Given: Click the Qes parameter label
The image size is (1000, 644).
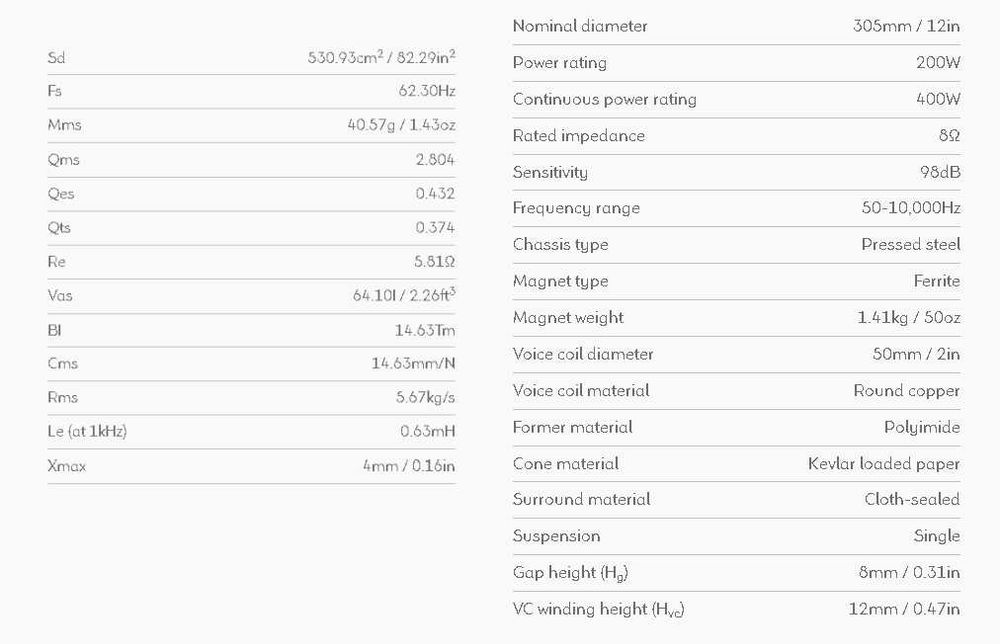Looking at the screenshot, I should click(61, 194).
